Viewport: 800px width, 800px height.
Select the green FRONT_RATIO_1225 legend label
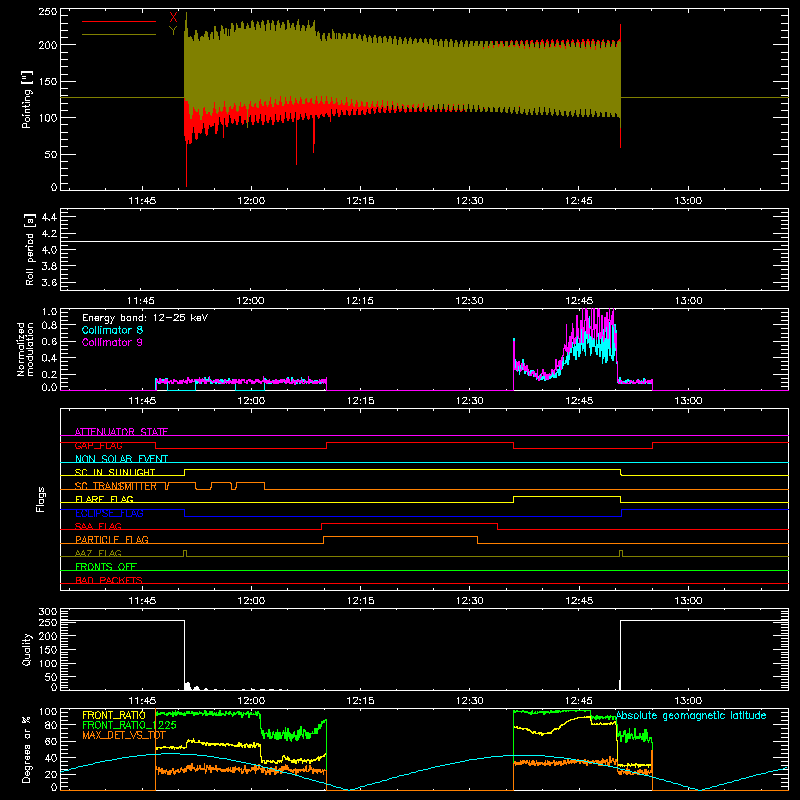coord(129,725)
